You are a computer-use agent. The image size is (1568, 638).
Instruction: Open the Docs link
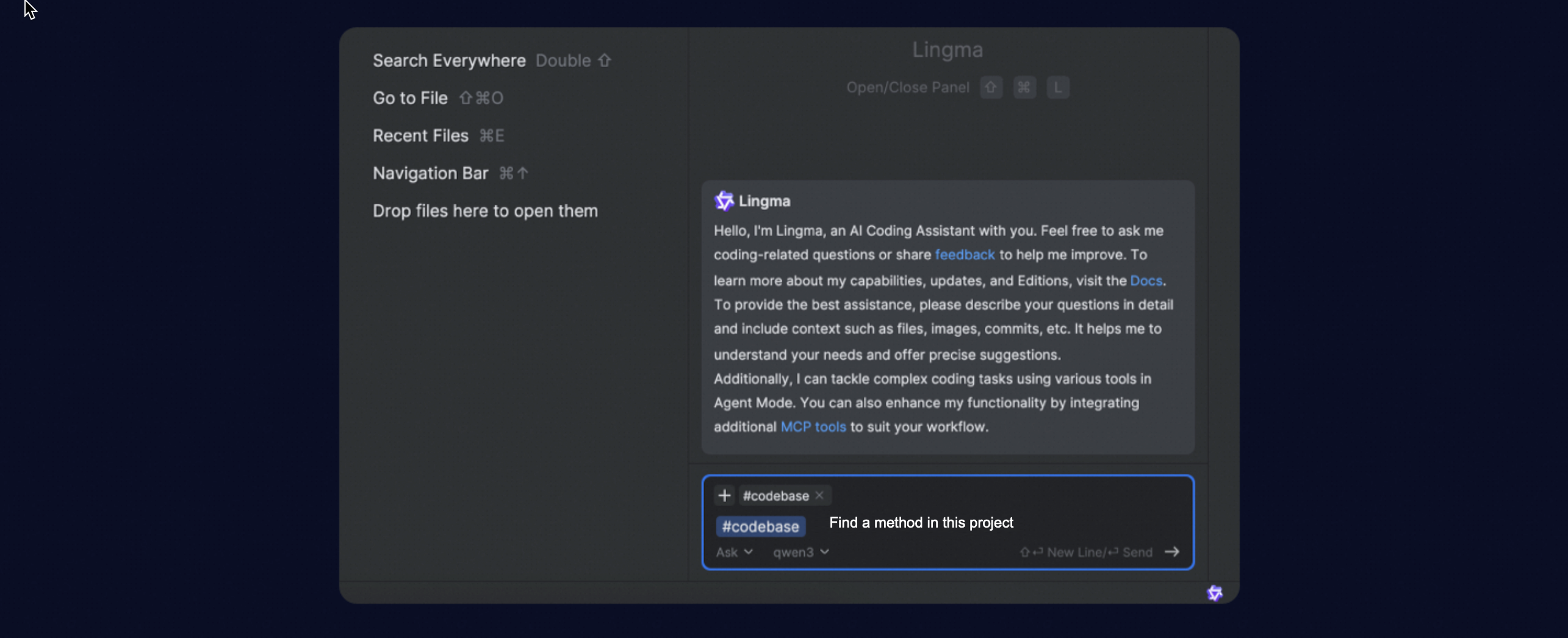tap(1146, 281)
